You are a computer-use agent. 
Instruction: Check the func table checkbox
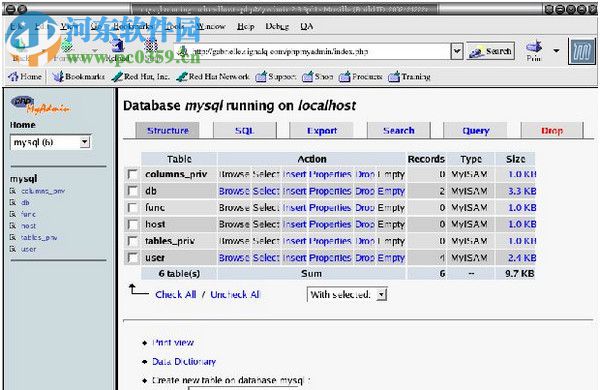click(132, 208)
